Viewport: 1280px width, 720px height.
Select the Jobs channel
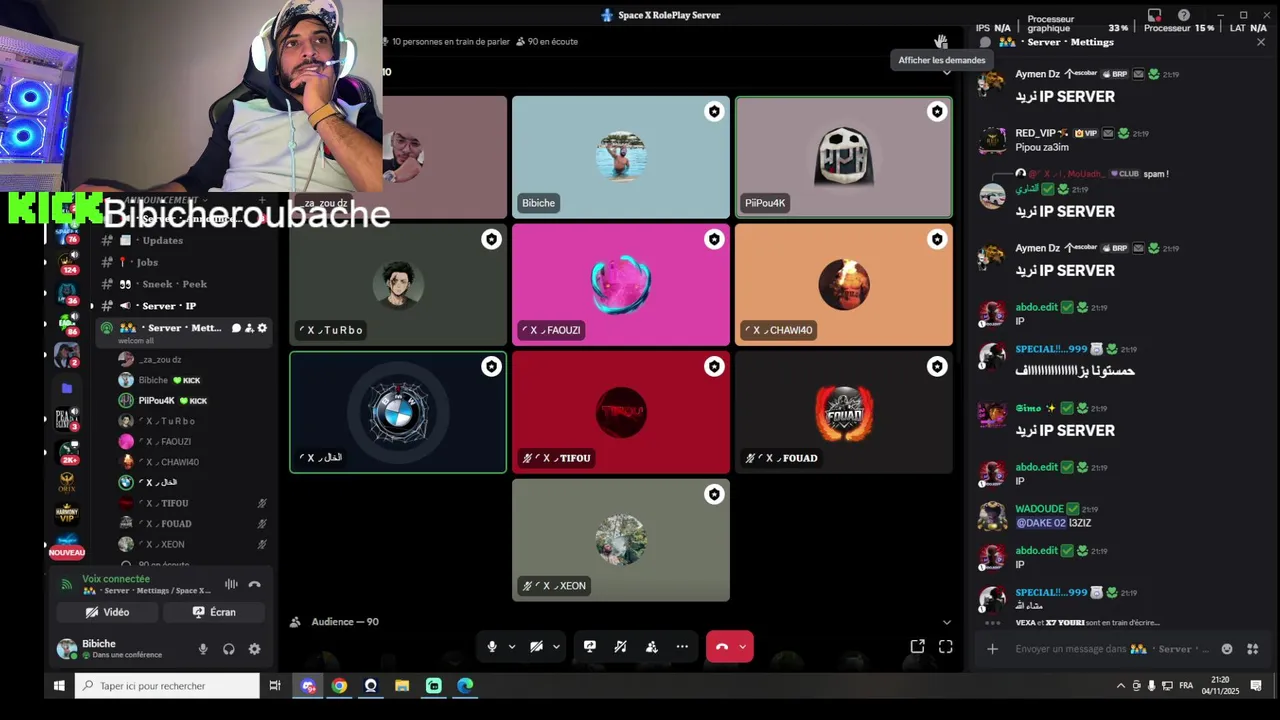pyautogui.click(x=185, y=262)
